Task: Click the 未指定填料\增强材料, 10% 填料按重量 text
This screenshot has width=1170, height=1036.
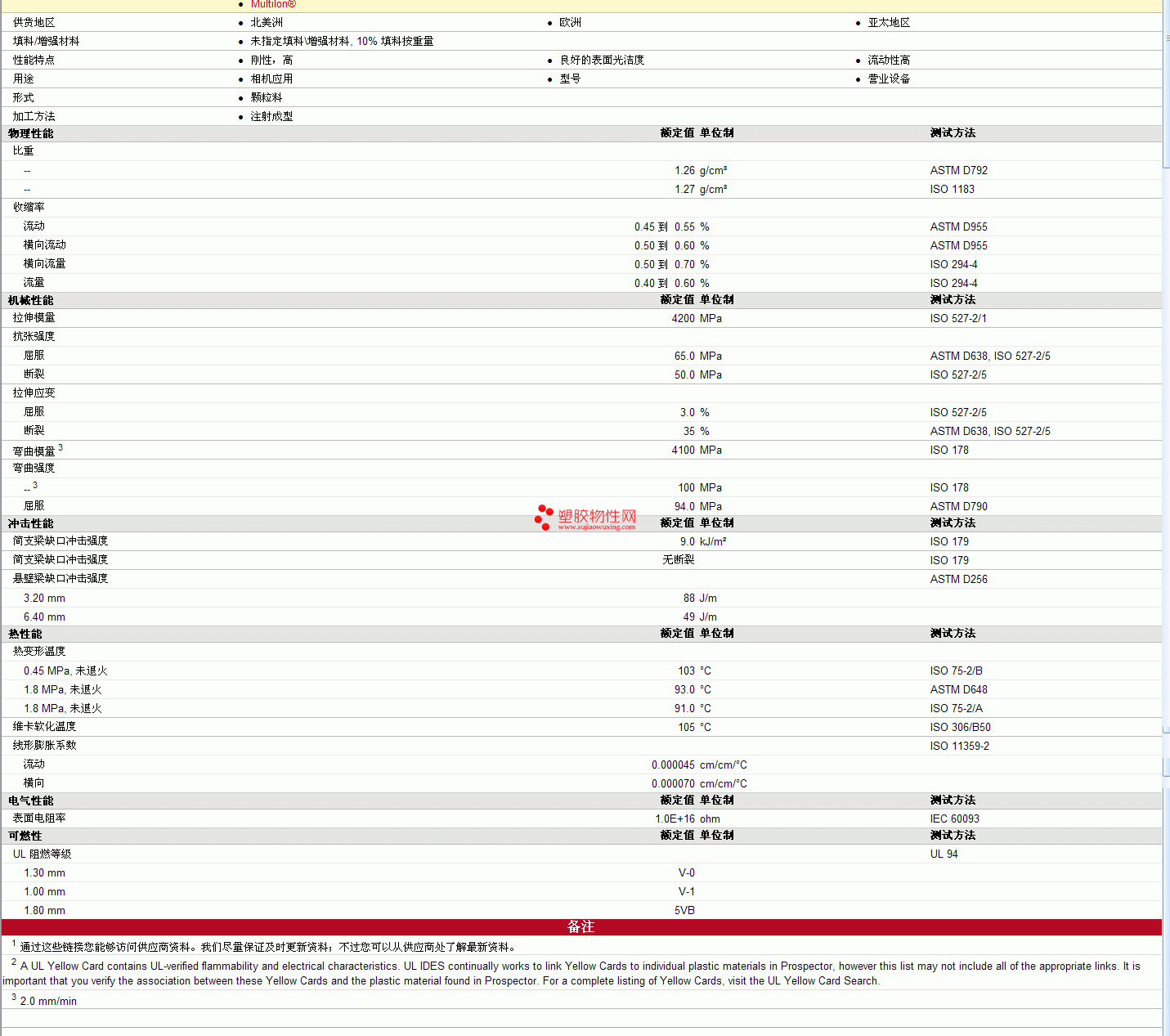Action: pos(342,41)
